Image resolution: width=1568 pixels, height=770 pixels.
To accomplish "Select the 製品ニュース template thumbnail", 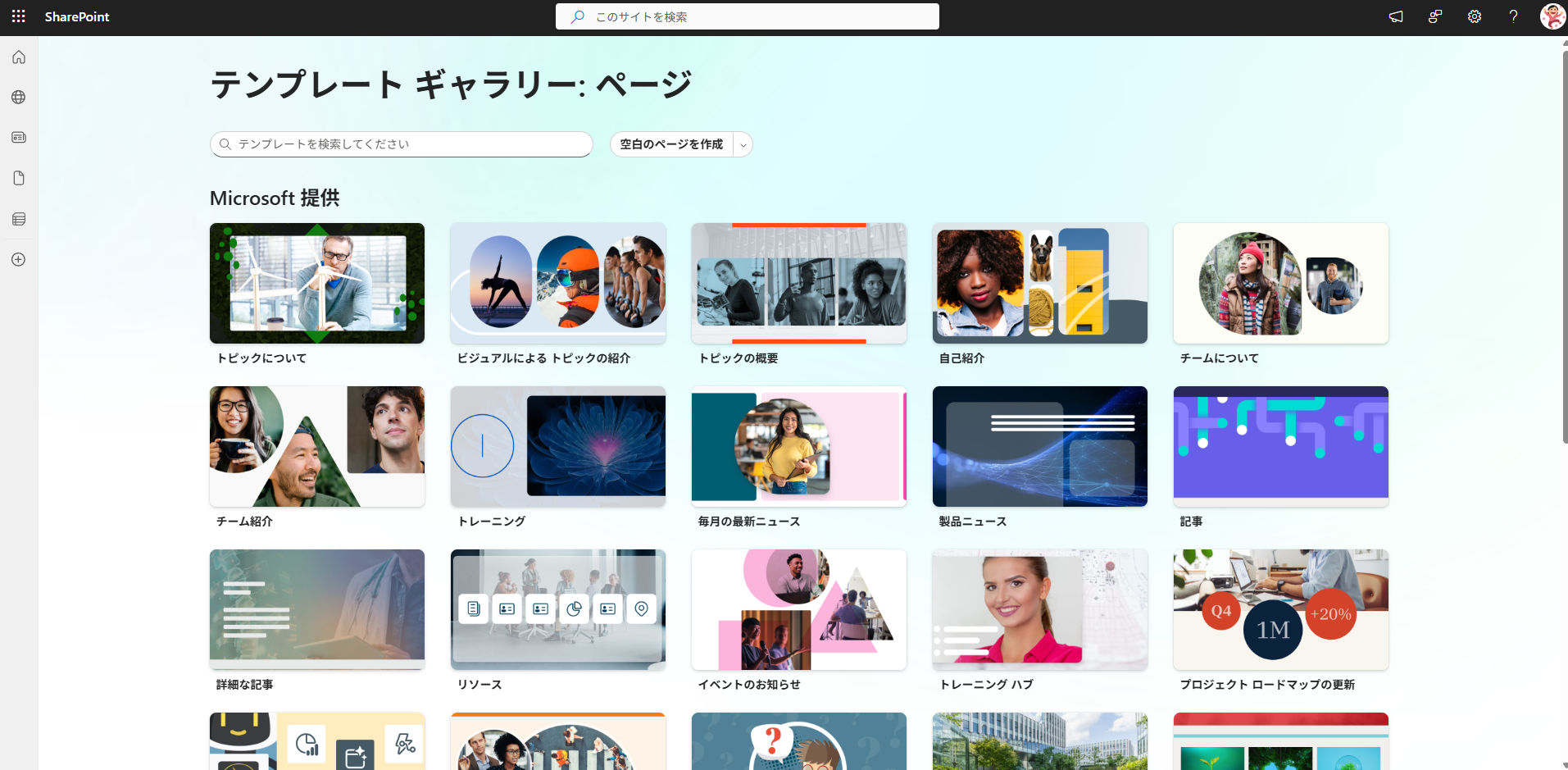I will tap(1040, 446).
